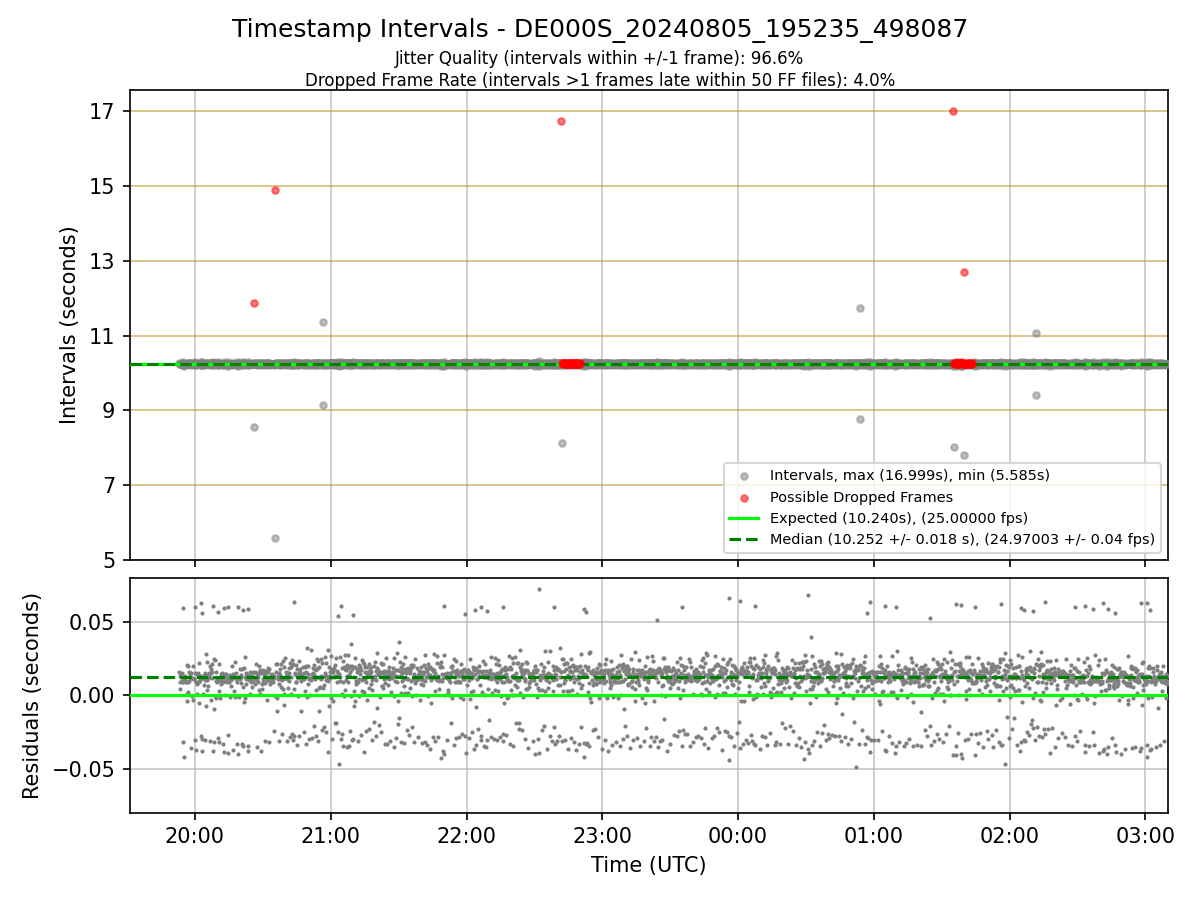This screenshot has height=900, width=1200.
Task: Click the legend entry 'Intervals, max (16.999s), min (5.585s)'
Action: click(910, 475)
